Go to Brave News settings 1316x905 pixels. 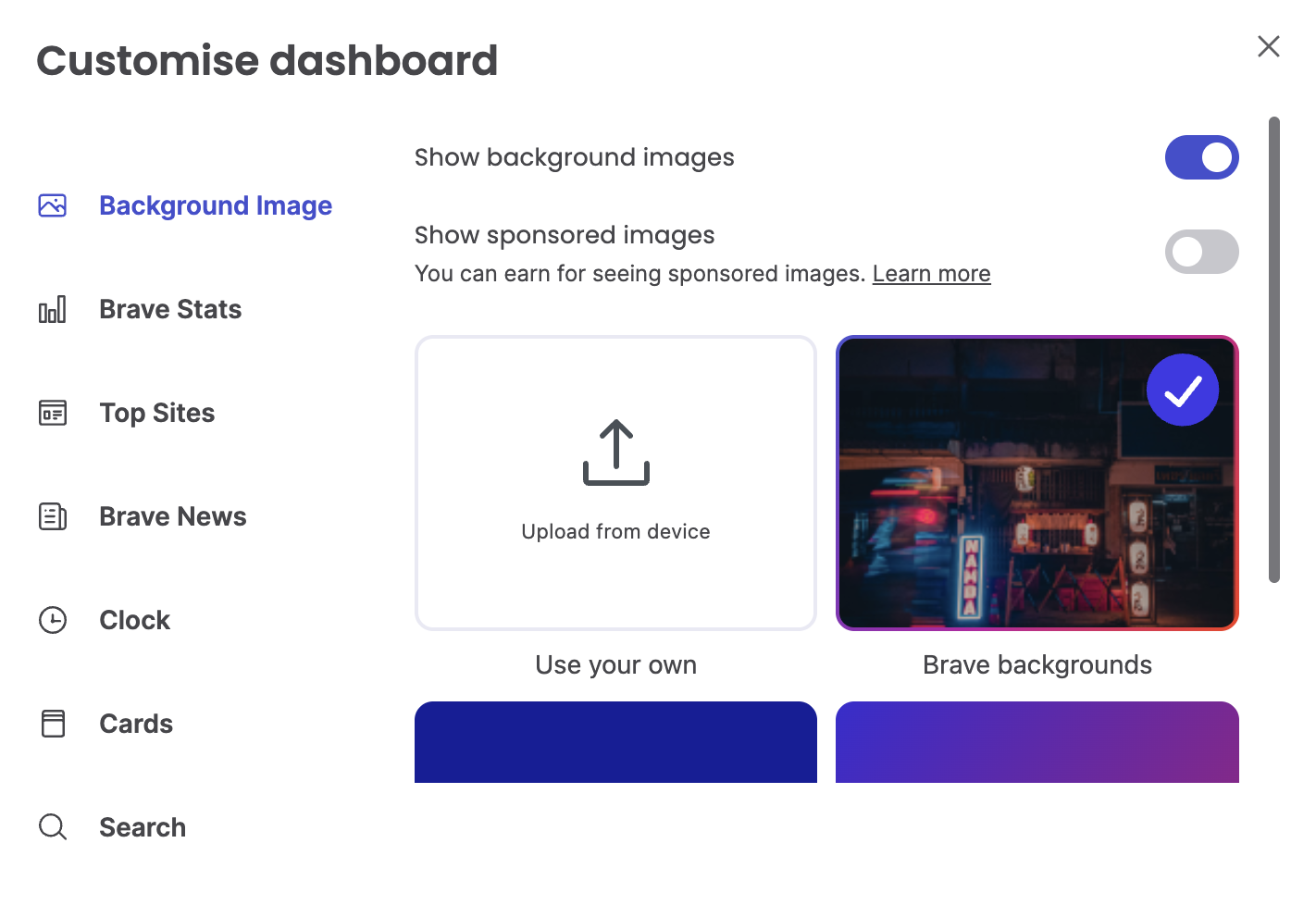pyautogui.click(x=173, y=516)
